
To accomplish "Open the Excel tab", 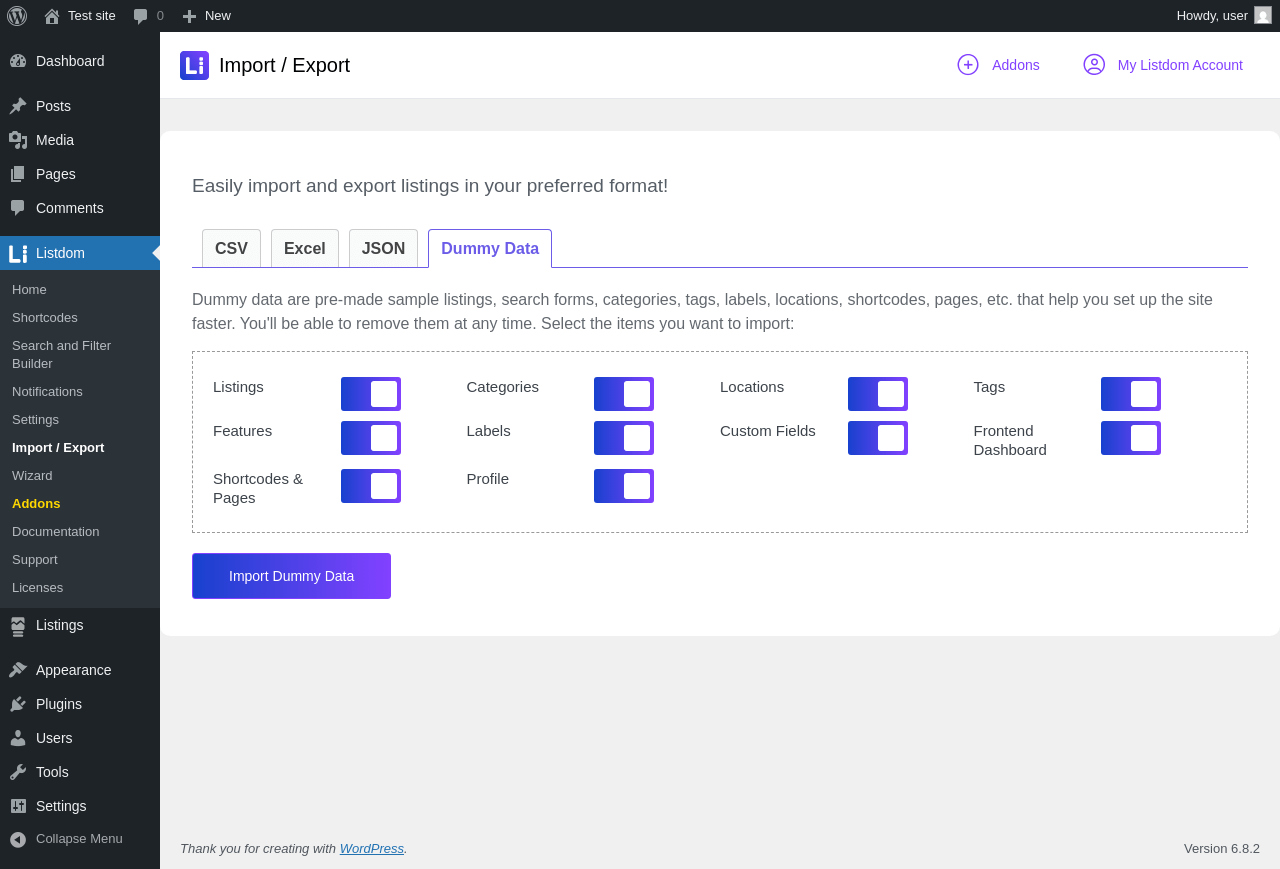I will pyautogui.click(x=305, y=249).
